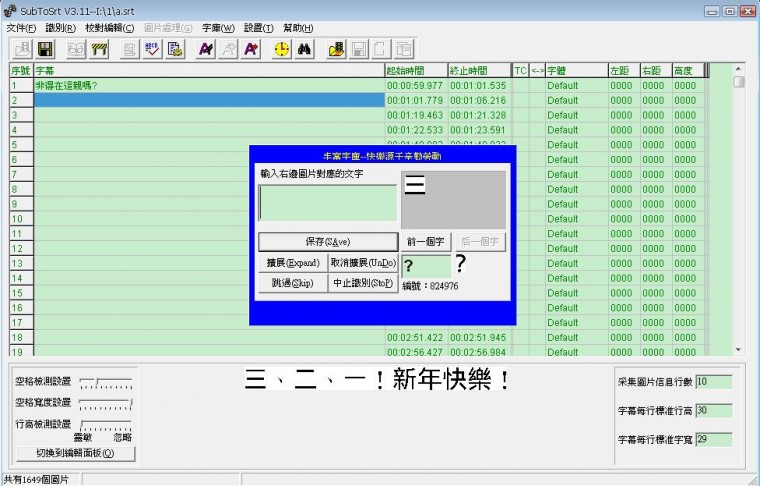Click the binoculars search icon
Screen dimensions: 760x486
pyautogui.click(x=304, y=49)
